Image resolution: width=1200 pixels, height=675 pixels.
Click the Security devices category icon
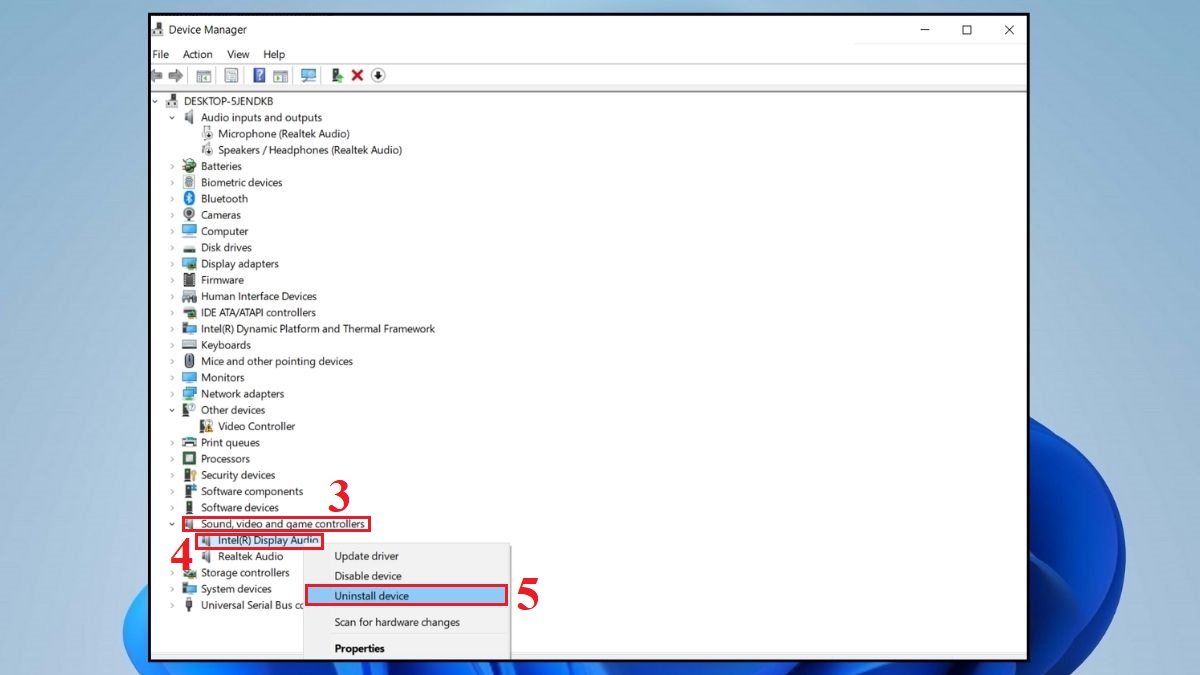tap(189, 475)
